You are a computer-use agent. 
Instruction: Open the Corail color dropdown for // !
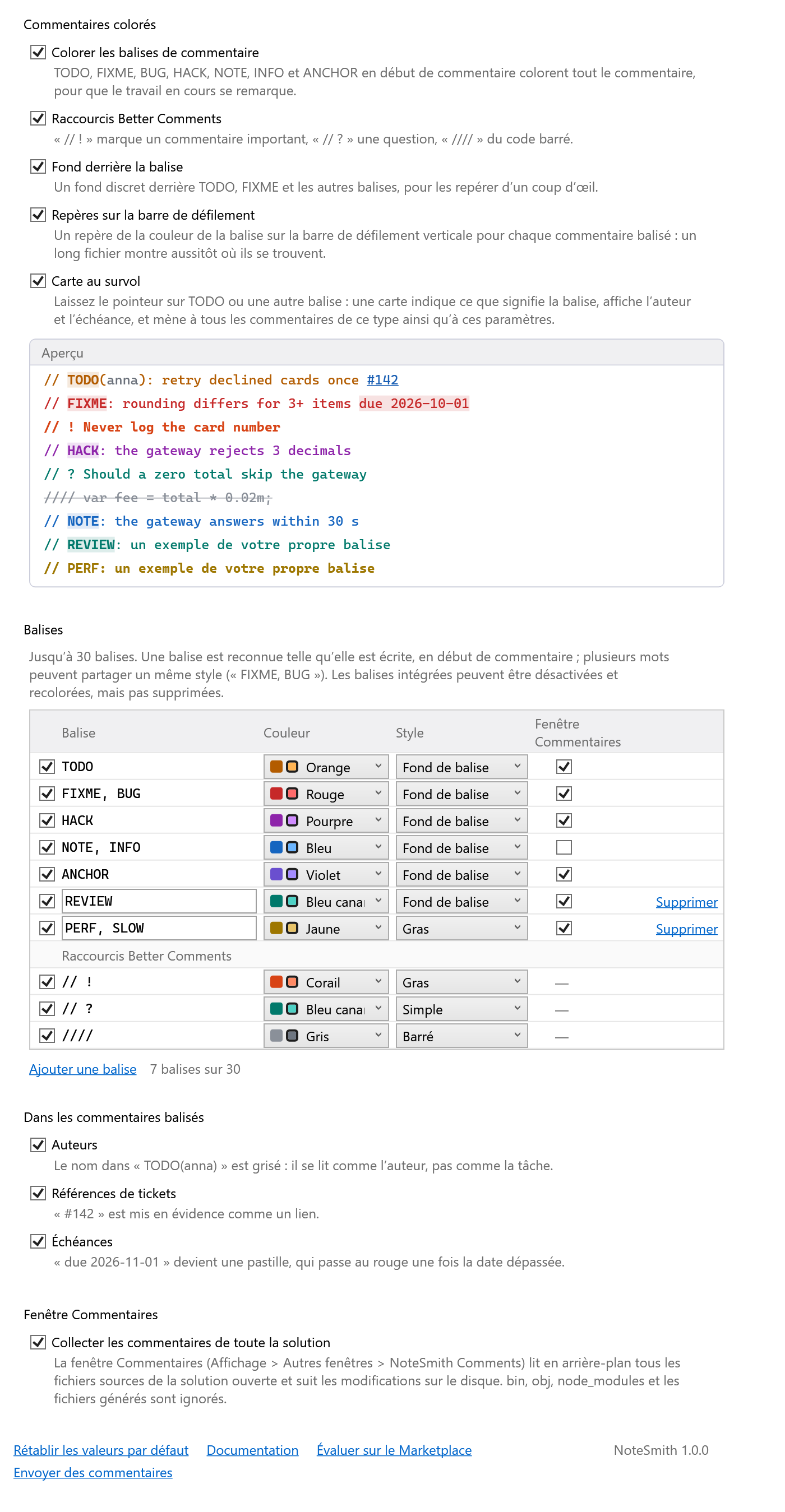coord(326,982)
